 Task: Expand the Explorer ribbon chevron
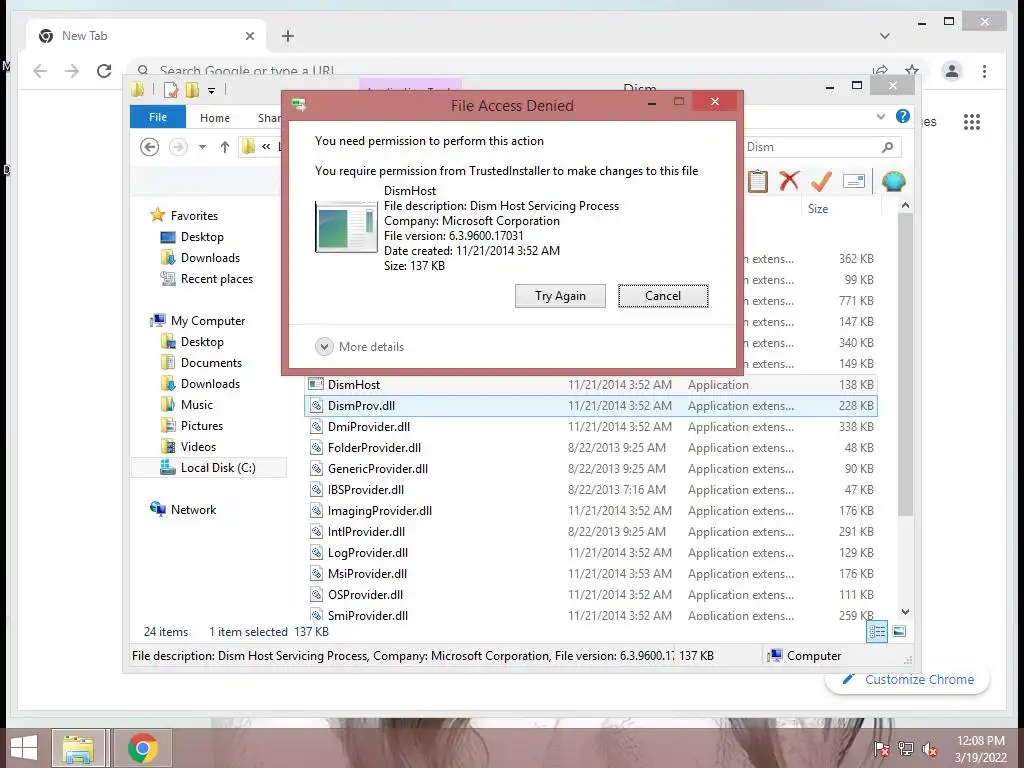(880, 116)
